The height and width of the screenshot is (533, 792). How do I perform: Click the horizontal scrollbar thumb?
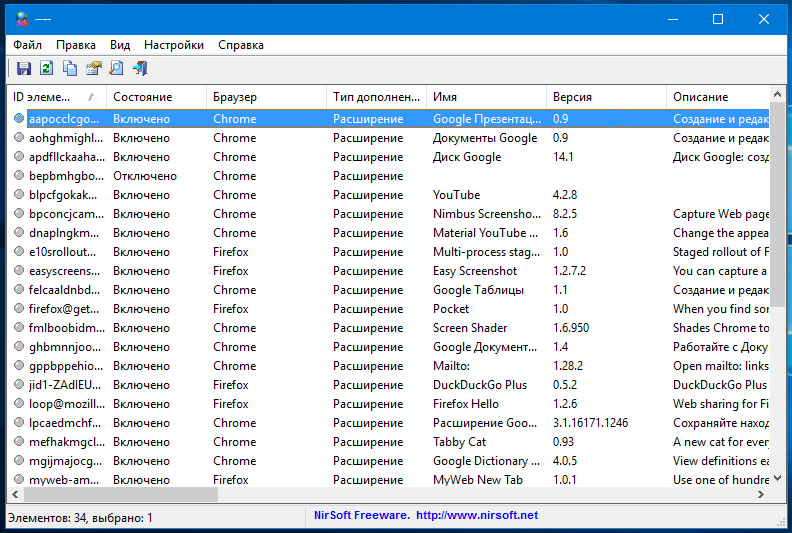point(121,495)
